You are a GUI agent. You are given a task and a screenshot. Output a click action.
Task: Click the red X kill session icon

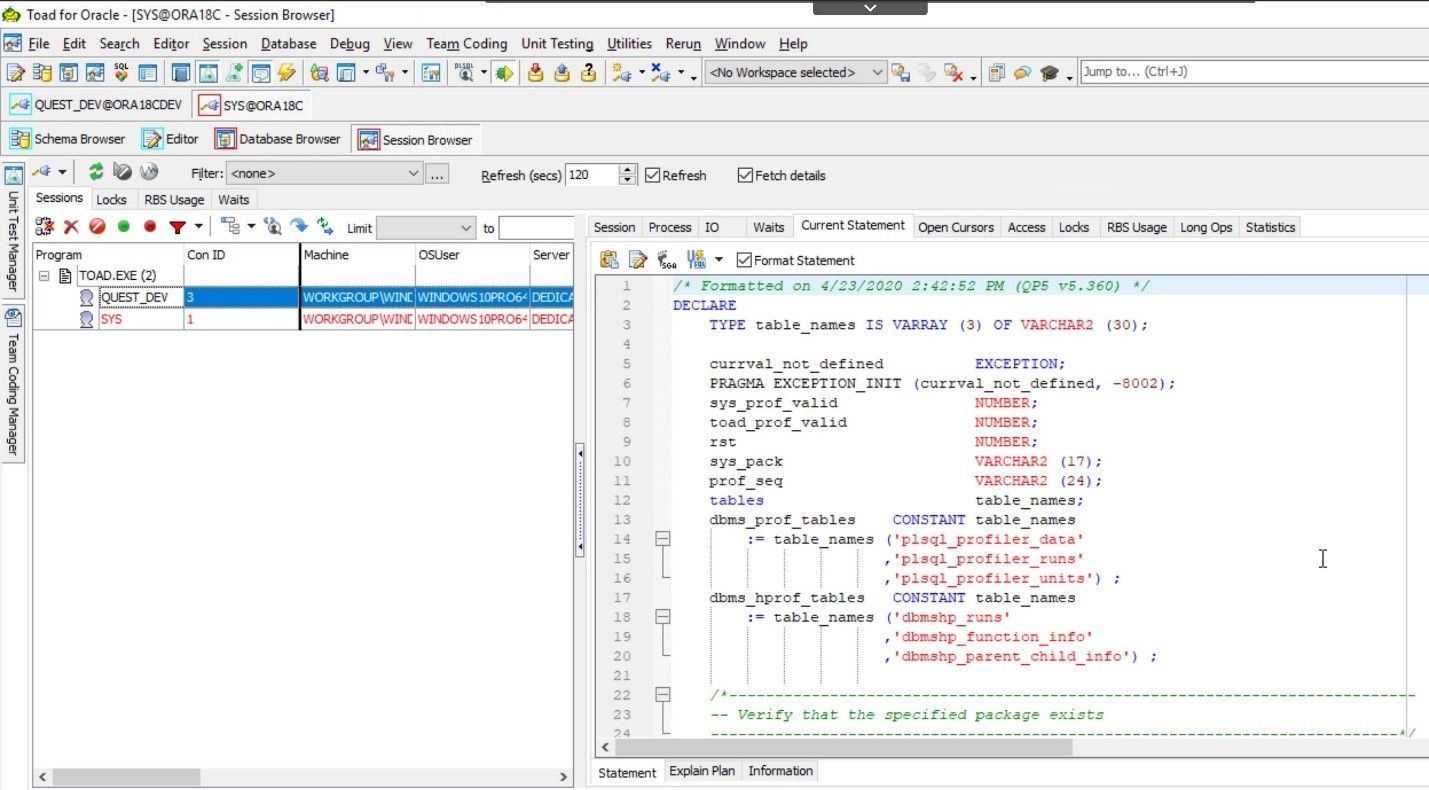pos(71,227)
